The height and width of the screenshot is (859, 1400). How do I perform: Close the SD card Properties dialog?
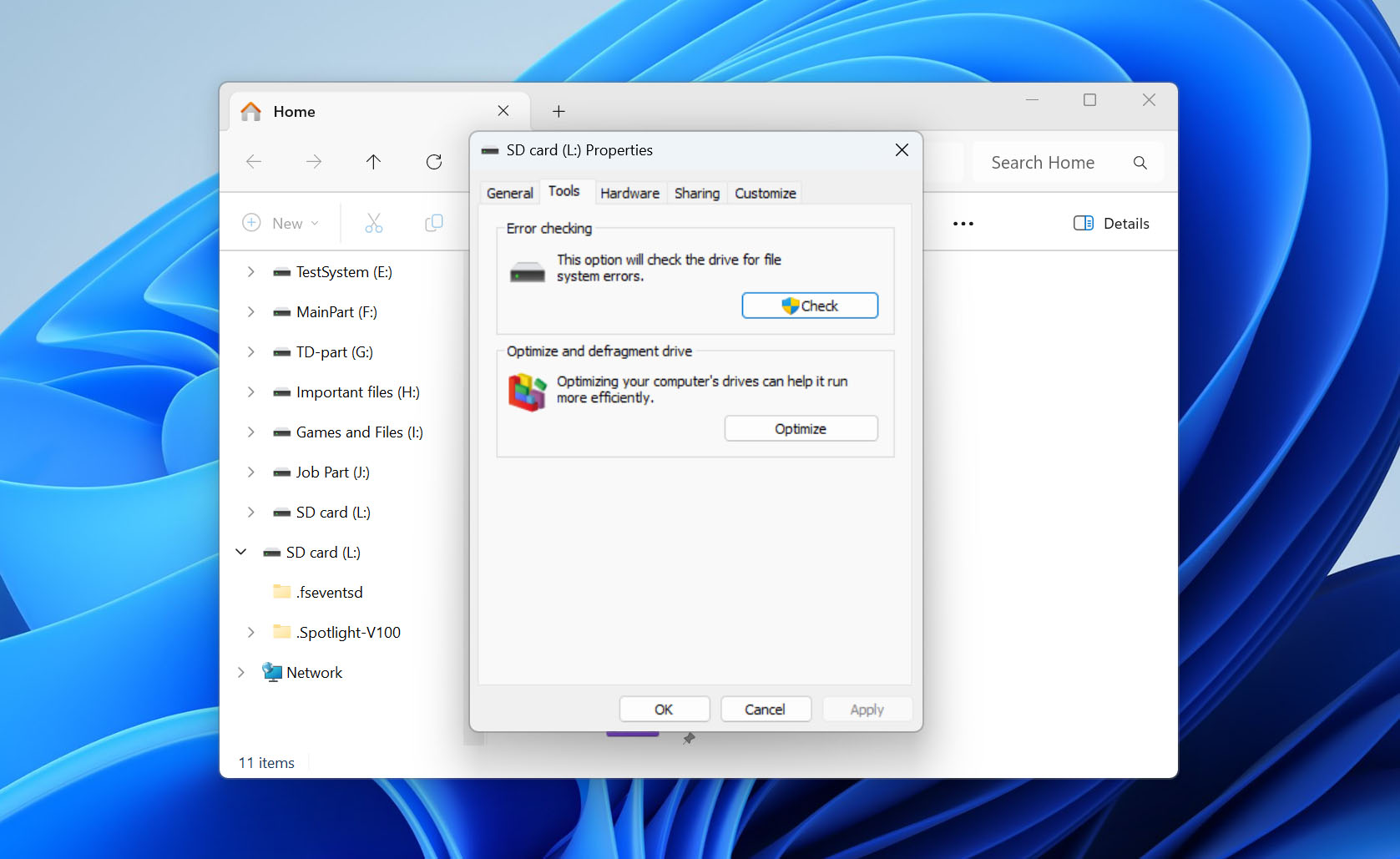pos(902,149)
